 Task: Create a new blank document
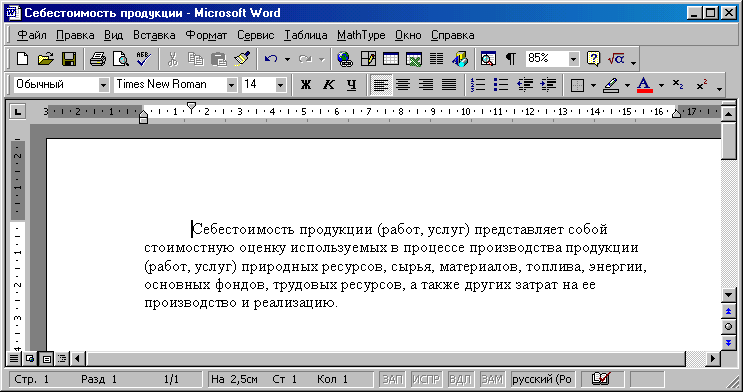22,59
